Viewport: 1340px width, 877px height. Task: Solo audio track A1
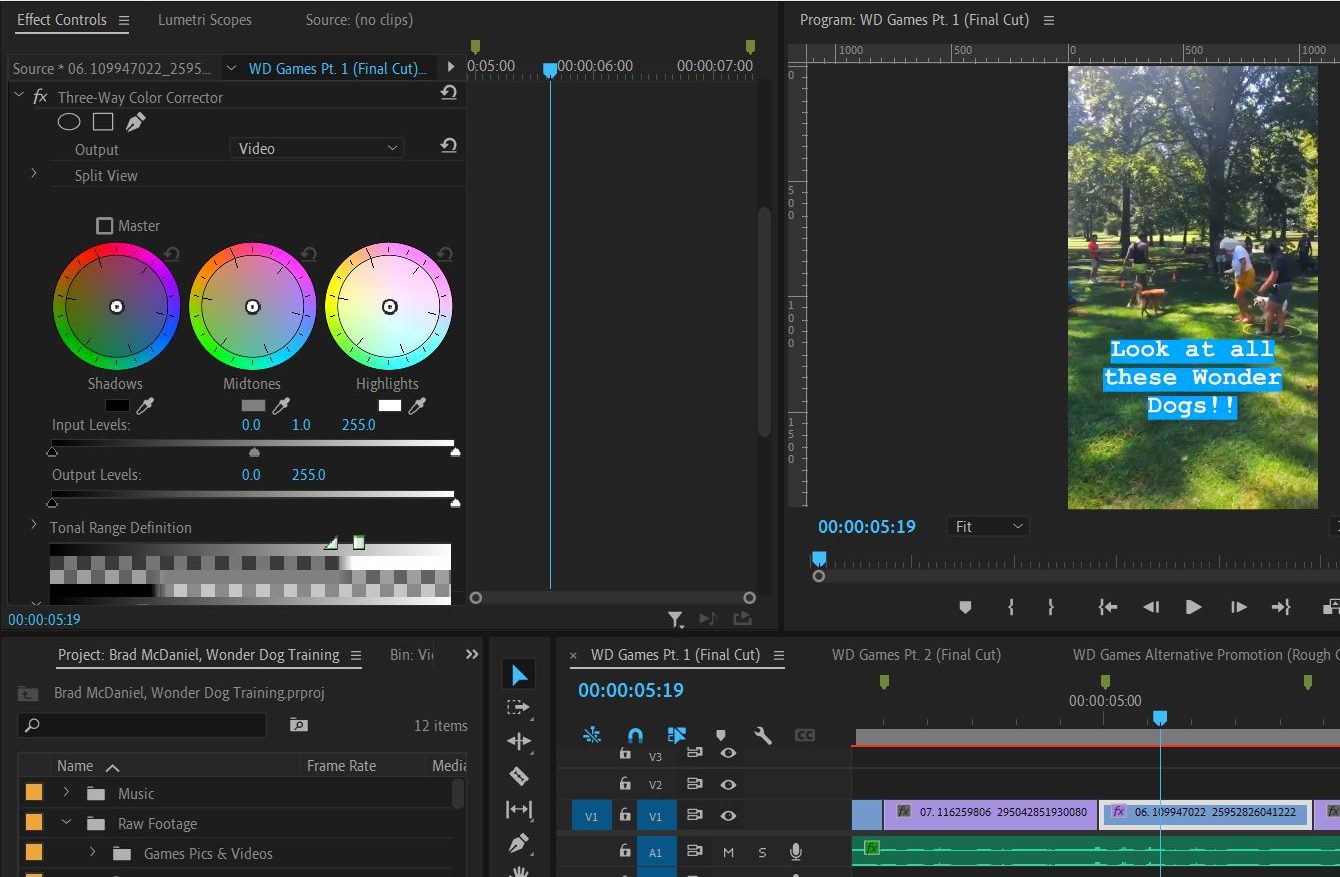[762, 852]
